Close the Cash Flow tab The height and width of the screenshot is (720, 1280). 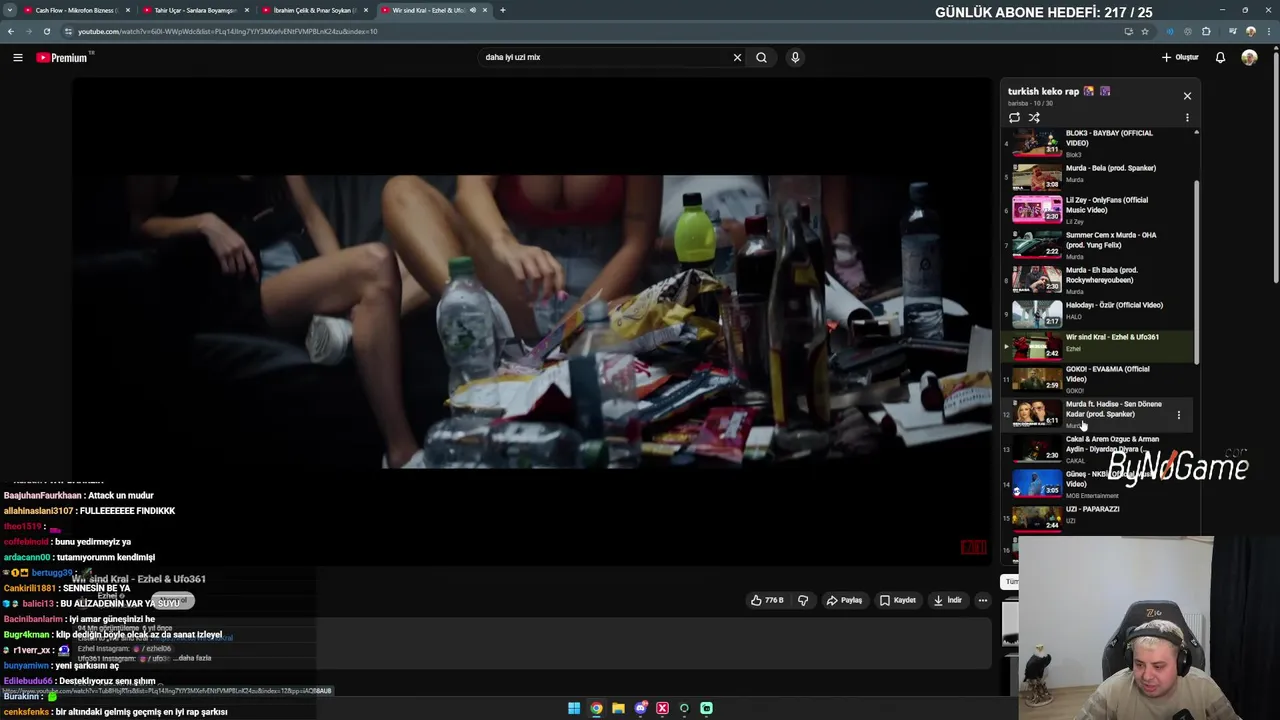pyautogui.click(x=127, y=10)
